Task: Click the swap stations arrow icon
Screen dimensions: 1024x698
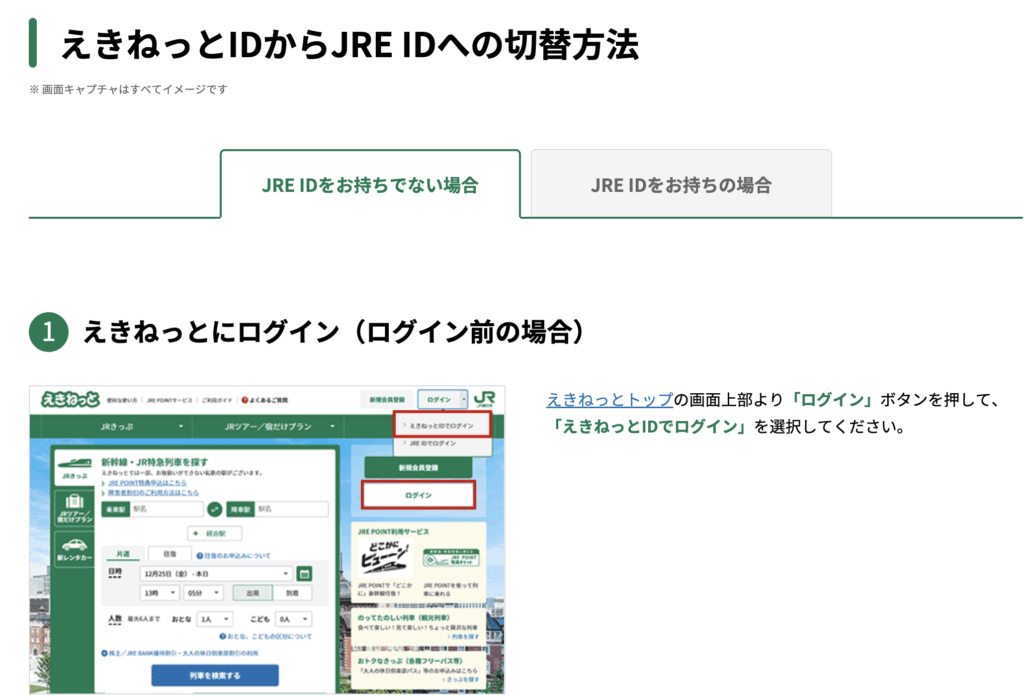Action: click(214, 509)
